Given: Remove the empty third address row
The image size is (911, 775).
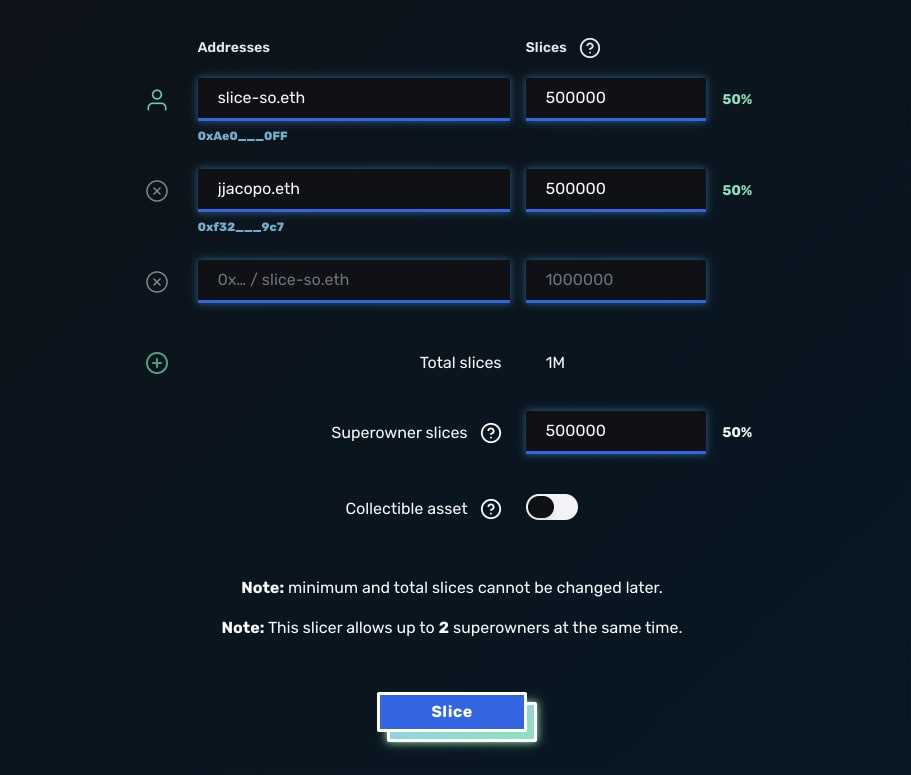Looking at the screenshot, I should pyautogui.click(x=156, y=282).
